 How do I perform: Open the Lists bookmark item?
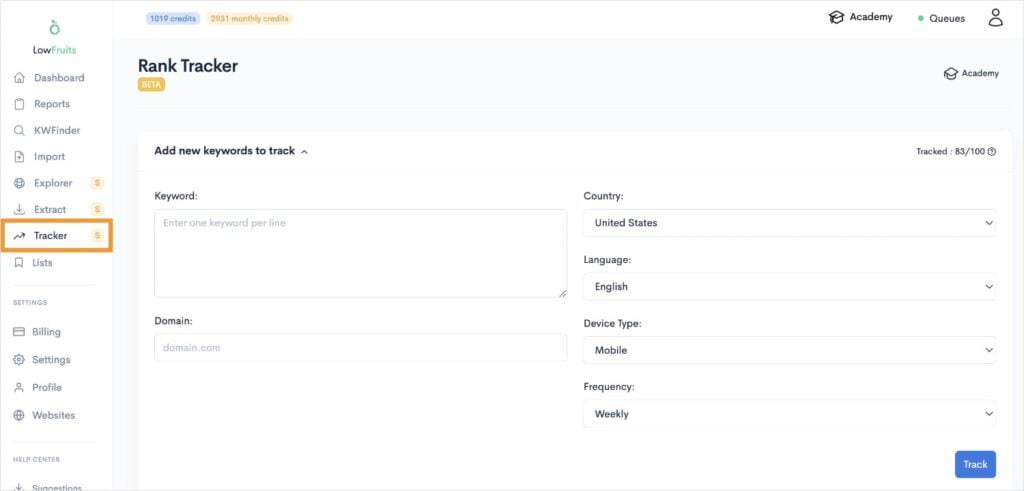click(x=42, y=263)
